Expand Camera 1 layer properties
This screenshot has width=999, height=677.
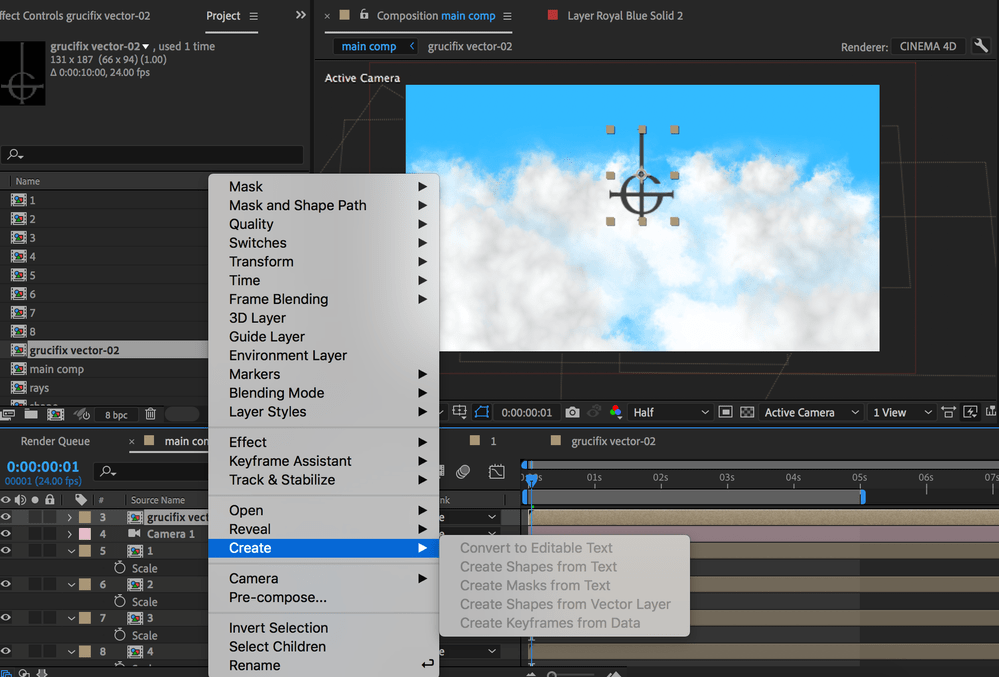(x=70, y=534)
